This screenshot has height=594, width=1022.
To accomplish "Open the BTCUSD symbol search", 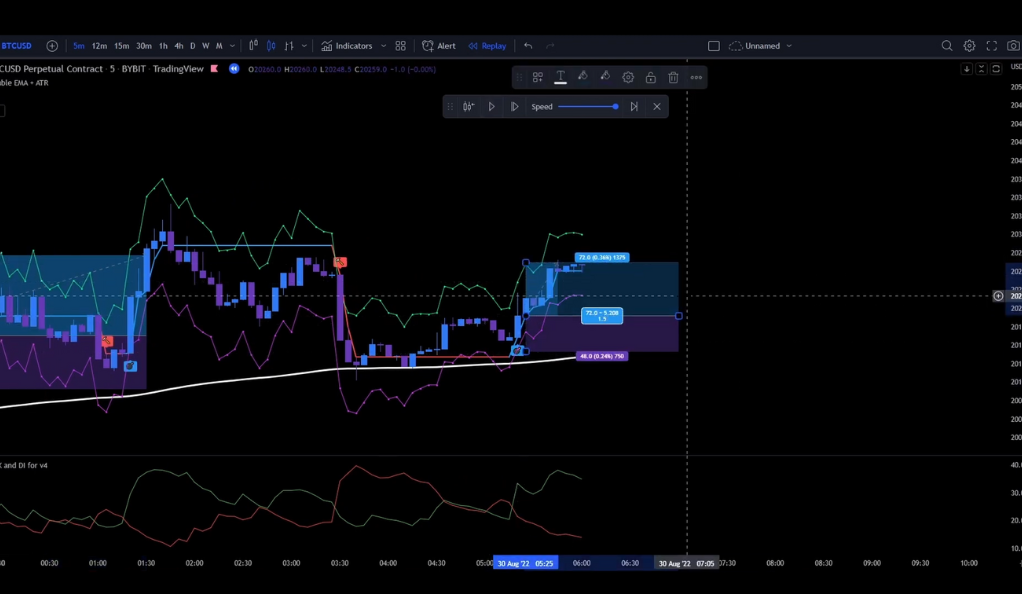I will click(x=16, y=46).
